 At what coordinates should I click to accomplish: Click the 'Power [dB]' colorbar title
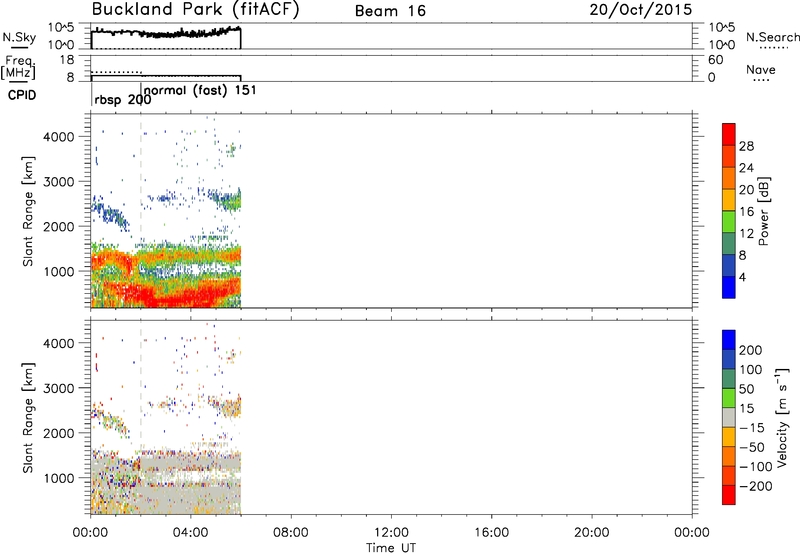tap(763, 211)
